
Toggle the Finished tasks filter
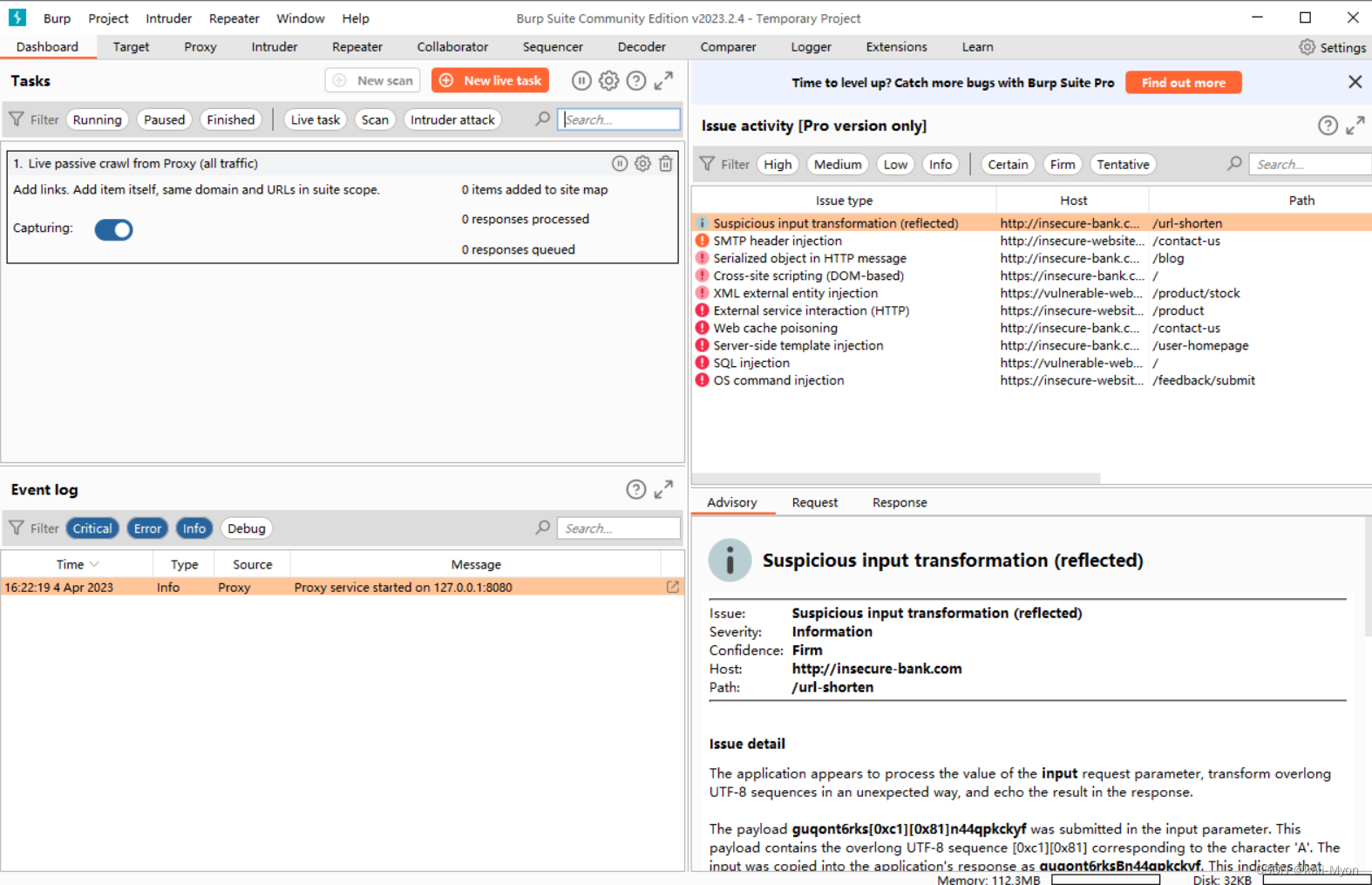(x=231, y=119)
